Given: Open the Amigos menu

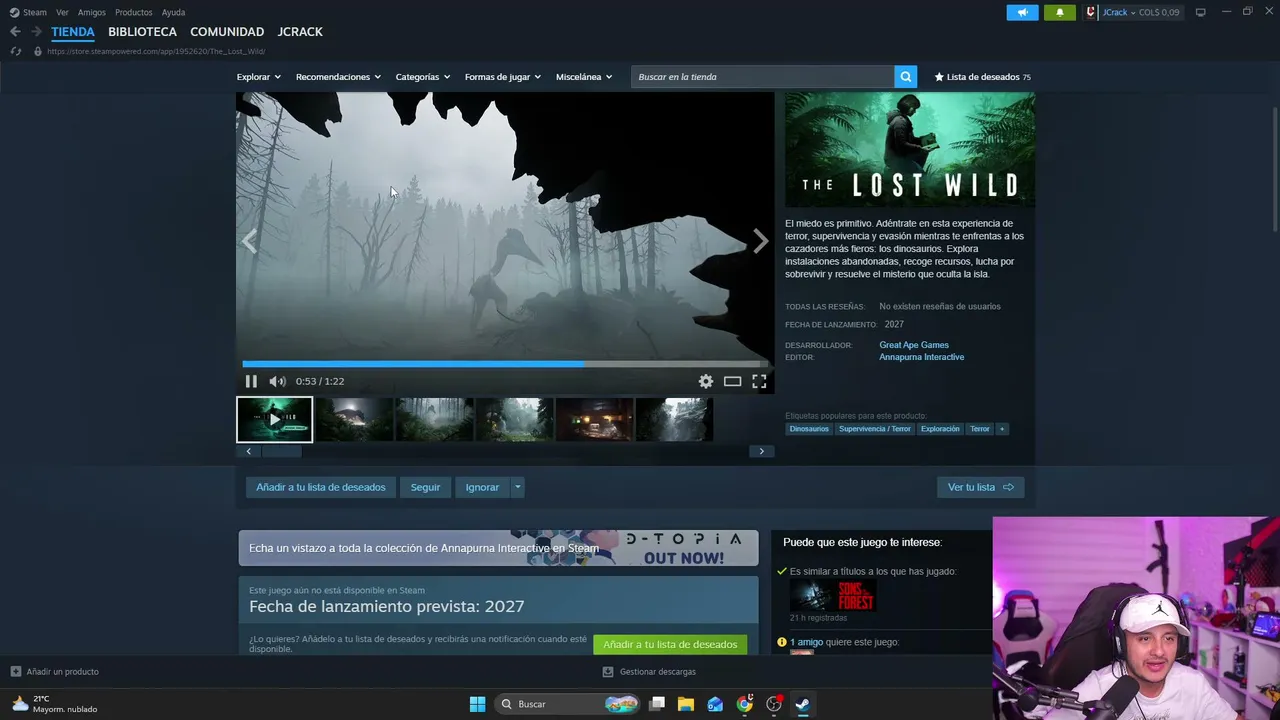Looking at the screenshot, I should [92, 12].
